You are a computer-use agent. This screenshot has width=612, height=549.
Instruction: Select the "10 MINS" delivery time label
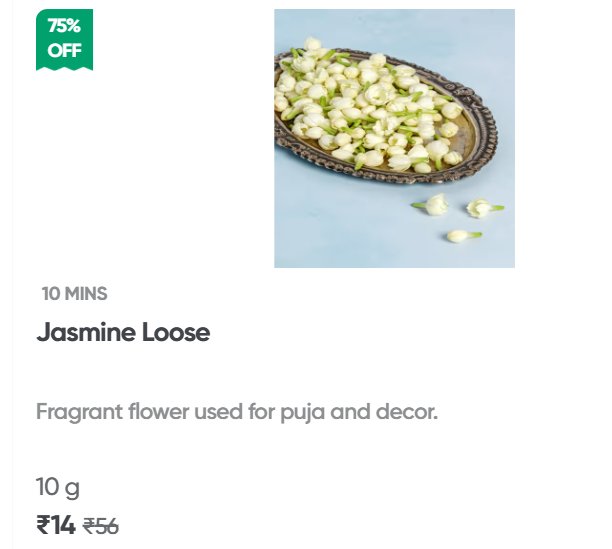click(74, 294)
